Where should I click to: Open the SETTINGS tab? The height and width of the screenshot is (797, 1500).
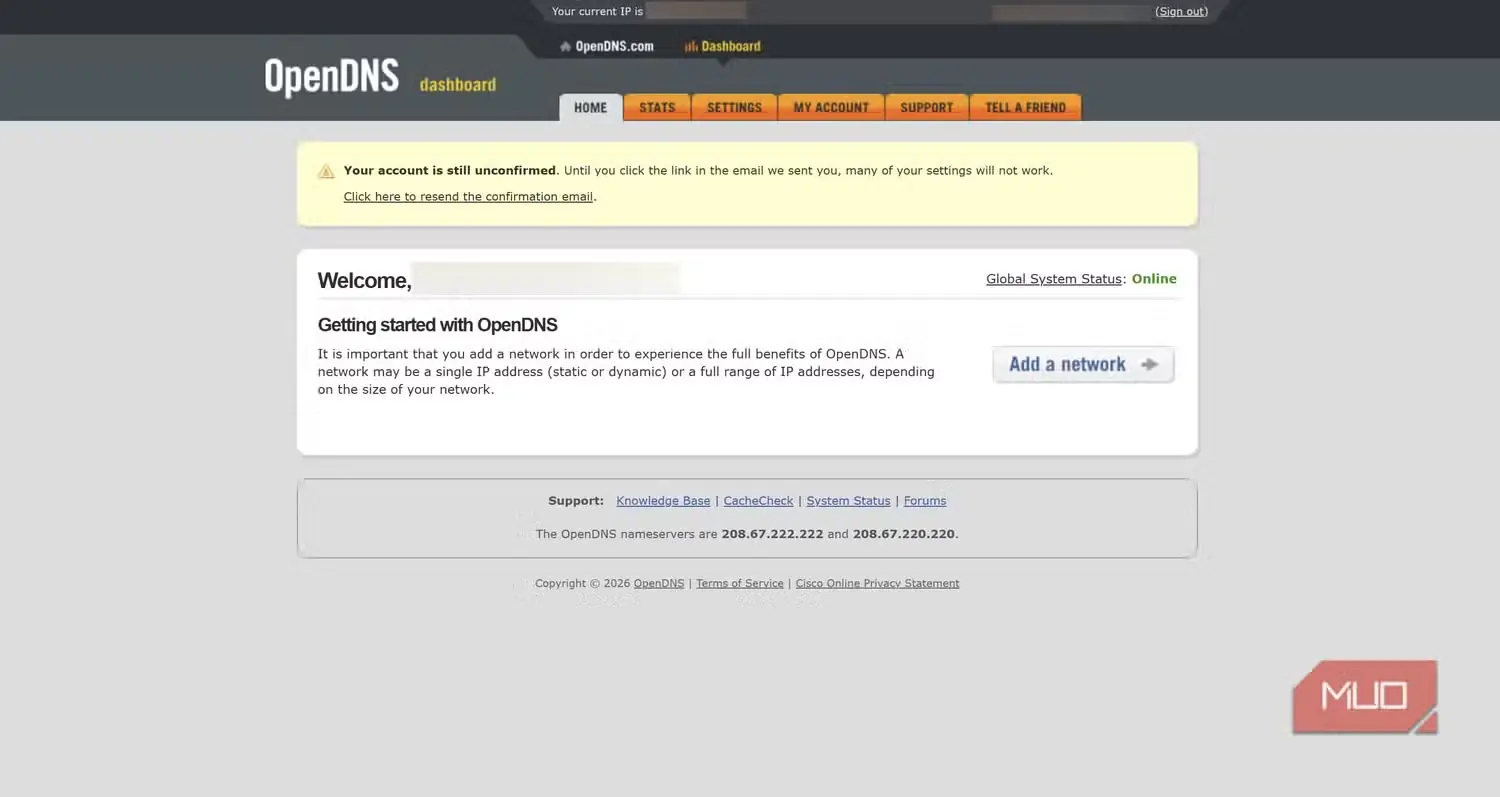pos(734,107)
